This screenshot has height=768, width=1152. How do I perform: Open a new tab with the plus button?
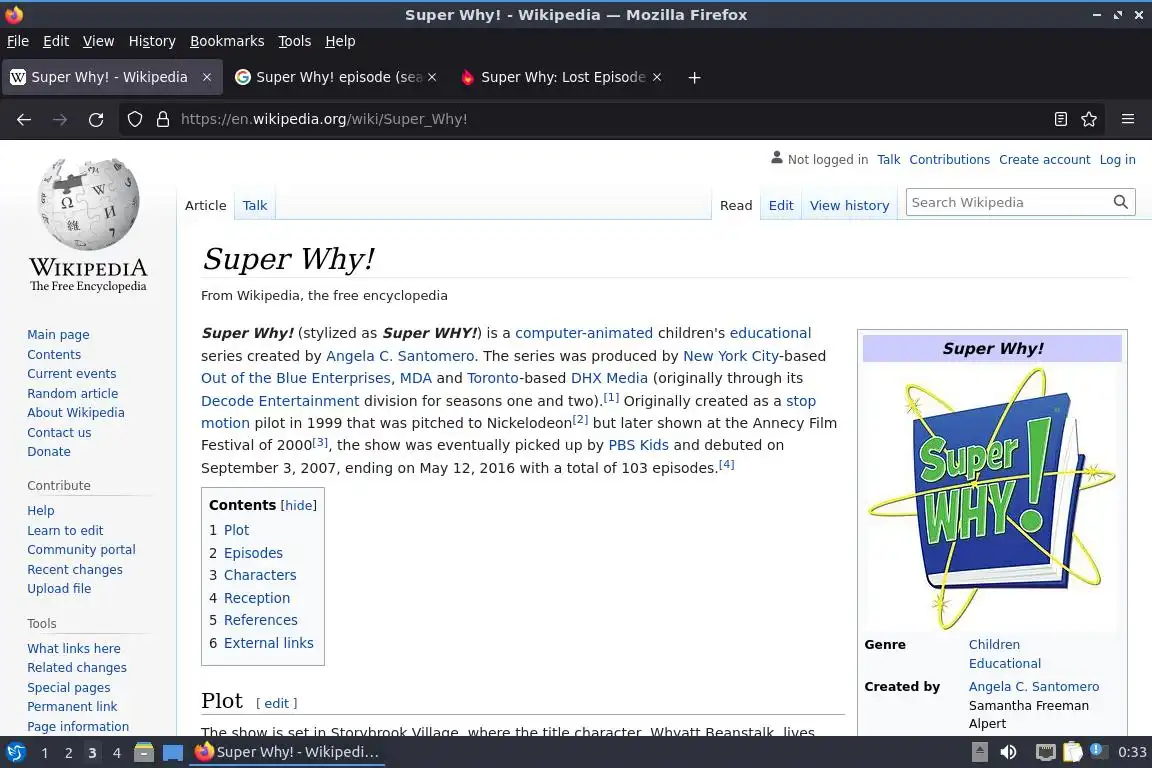coord(694,77)
